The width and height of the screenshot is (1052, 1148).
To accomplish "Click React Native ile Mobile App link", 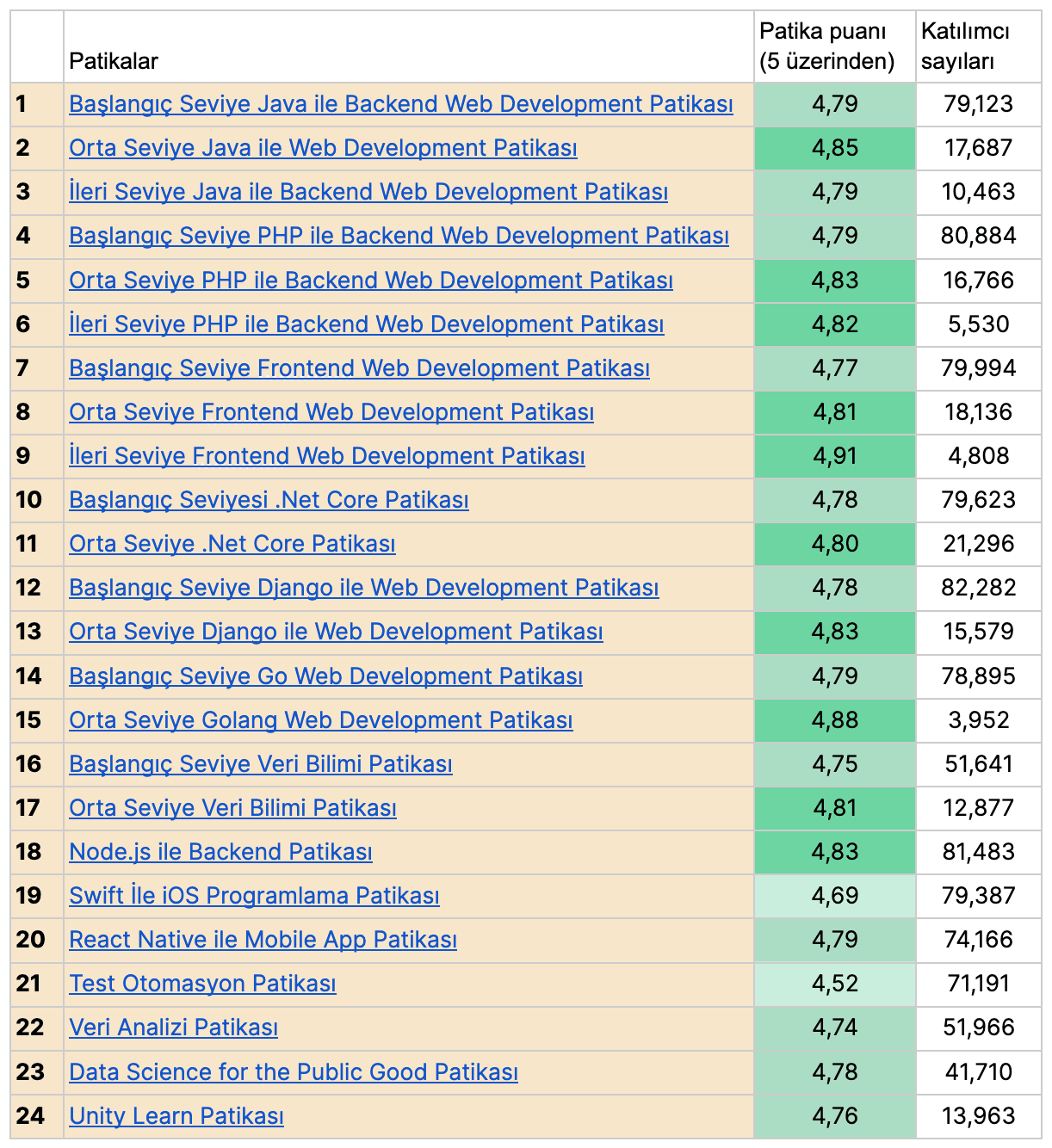I will (x=263, y=940).
